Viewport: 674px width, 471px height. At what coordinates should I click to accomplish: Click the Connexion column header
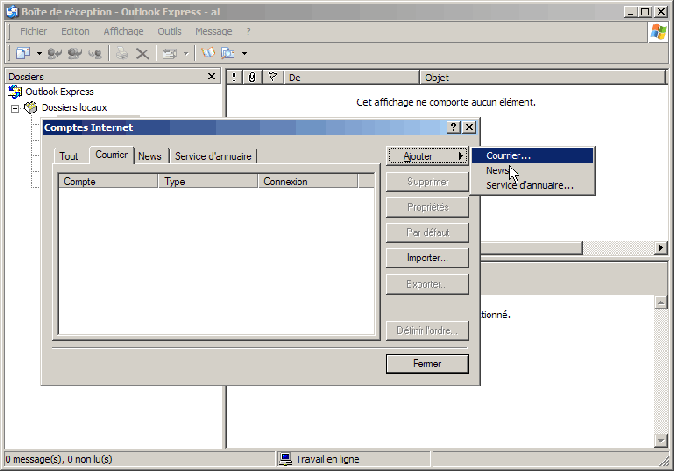308,181
